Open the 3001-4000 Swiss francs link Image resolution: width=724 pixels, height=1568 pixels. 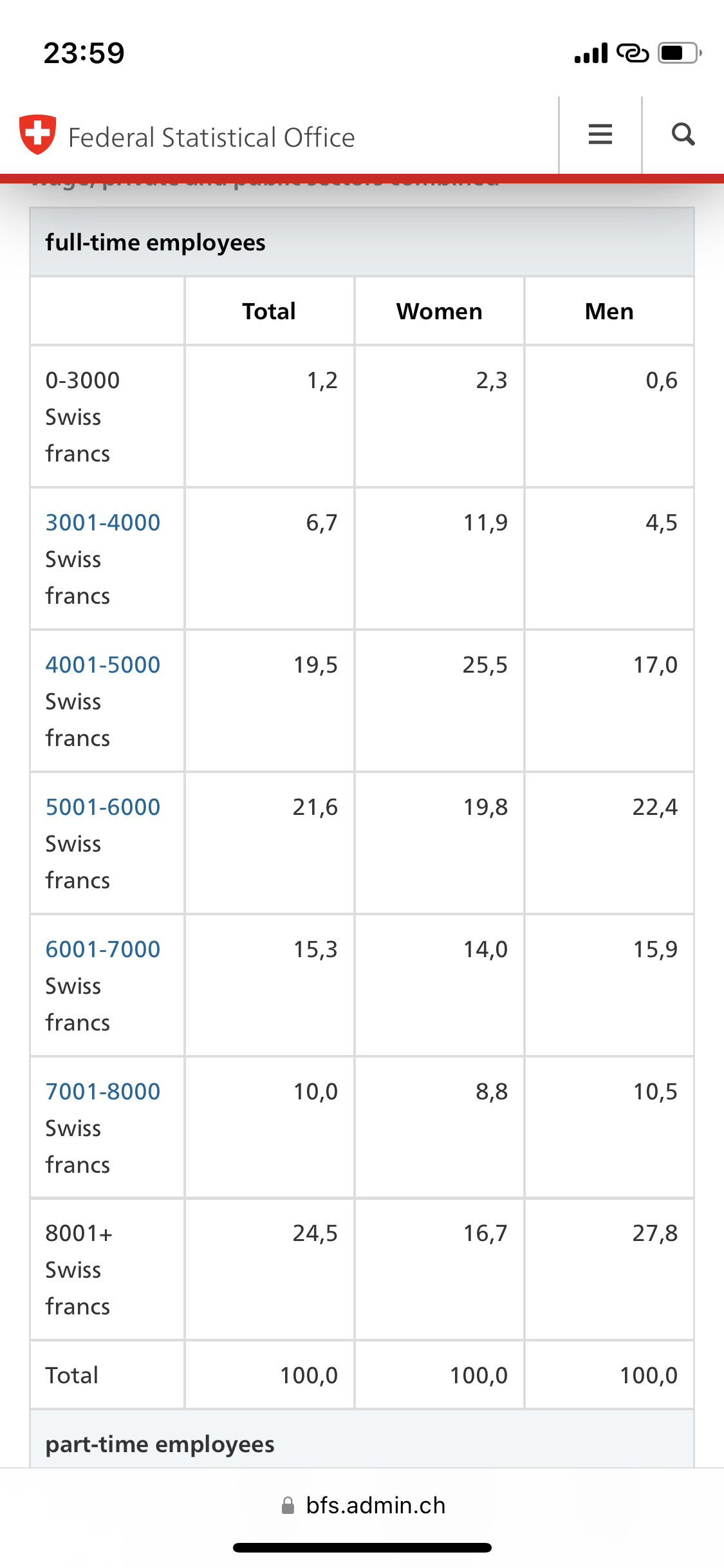[103, 523]
